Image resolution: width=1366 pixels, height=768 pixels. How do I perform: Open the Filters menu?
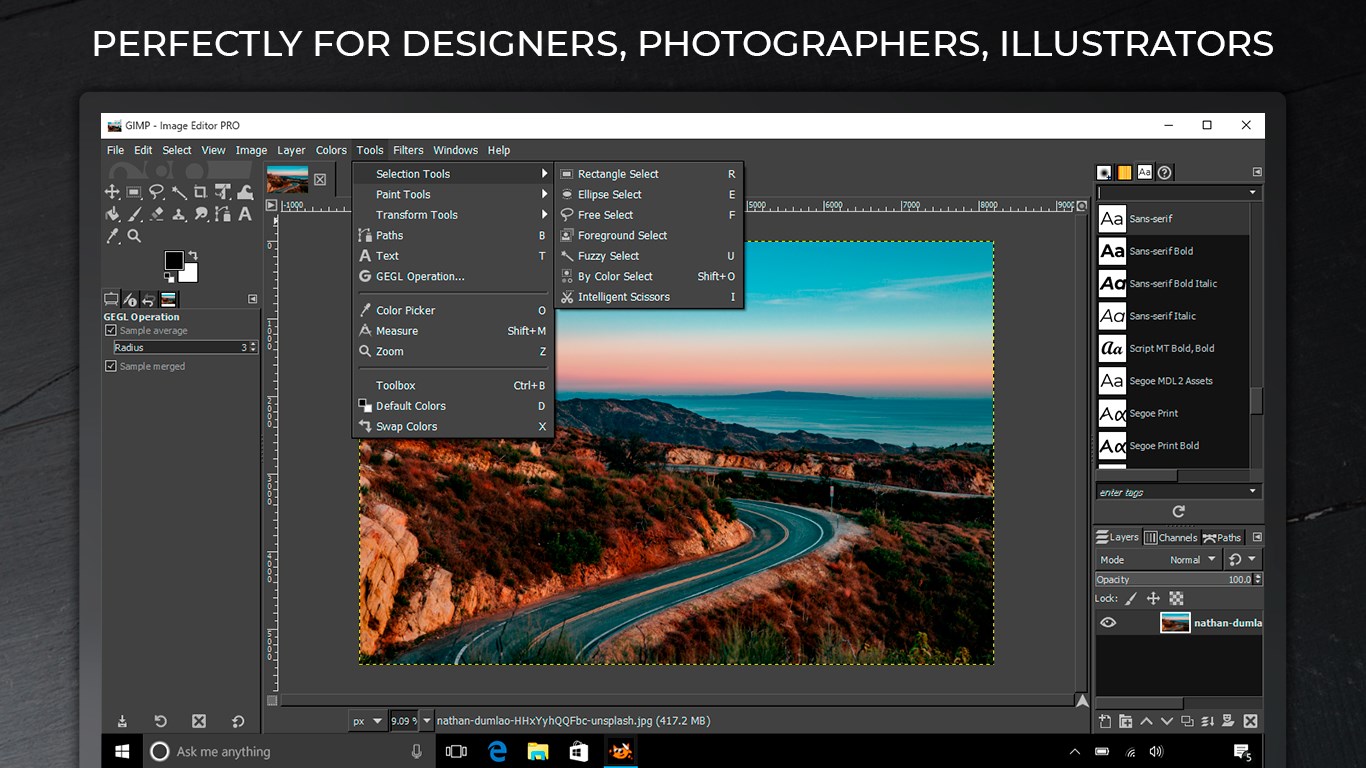[408, 150]
